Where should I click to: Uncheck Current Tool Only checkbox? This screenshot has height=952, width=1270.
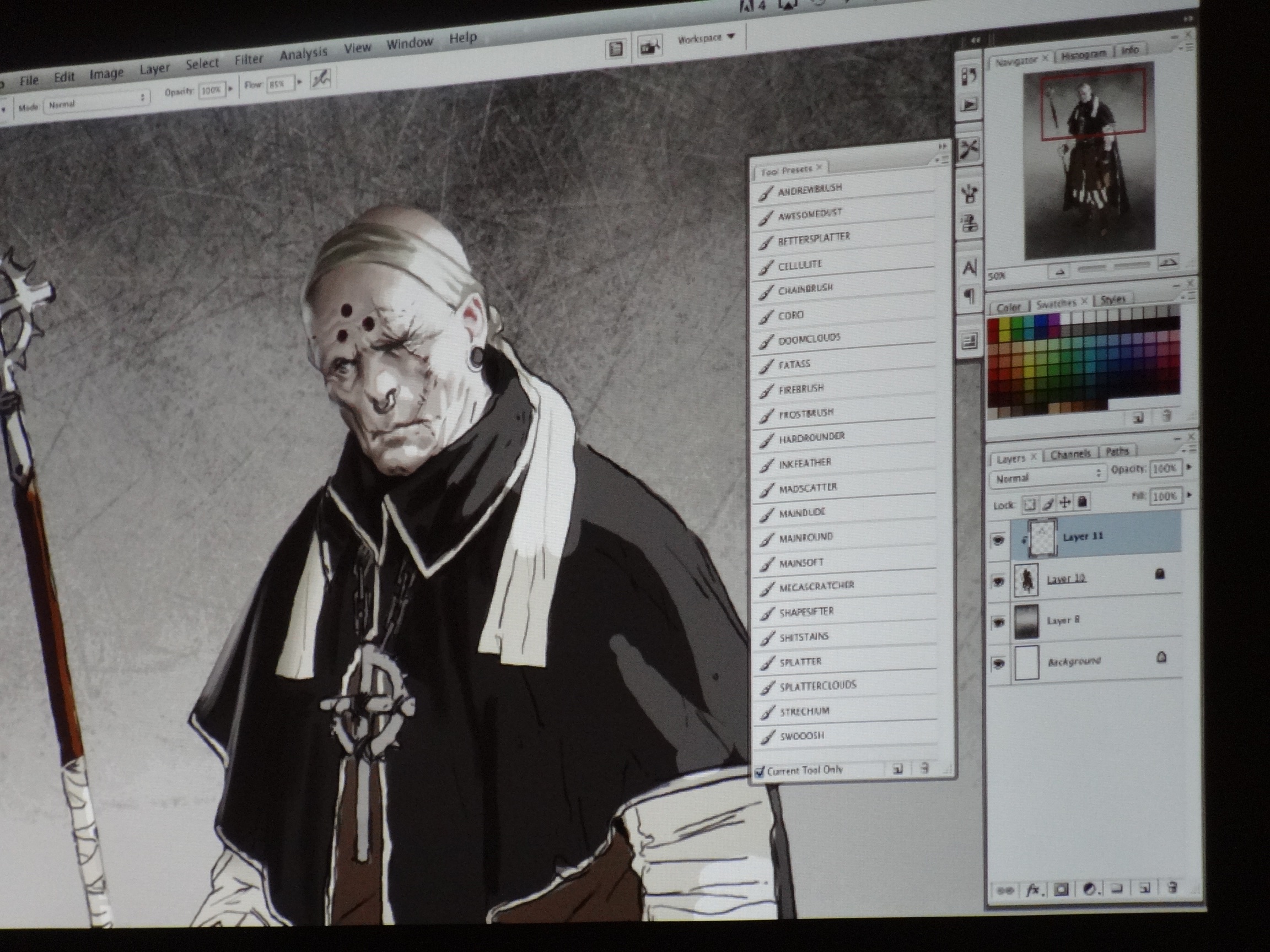[760, 772]
